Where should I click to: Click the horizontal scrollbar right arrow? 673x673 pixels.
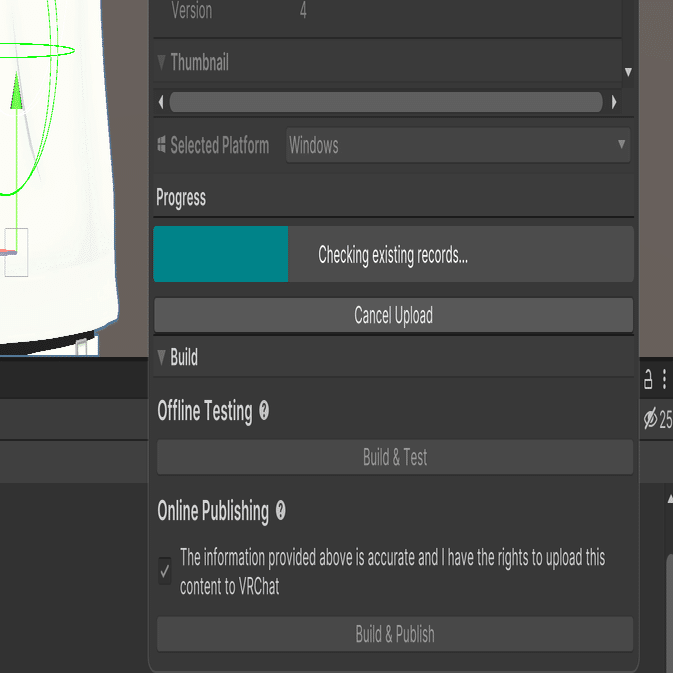pyautogui.click(x=614, y=102)
